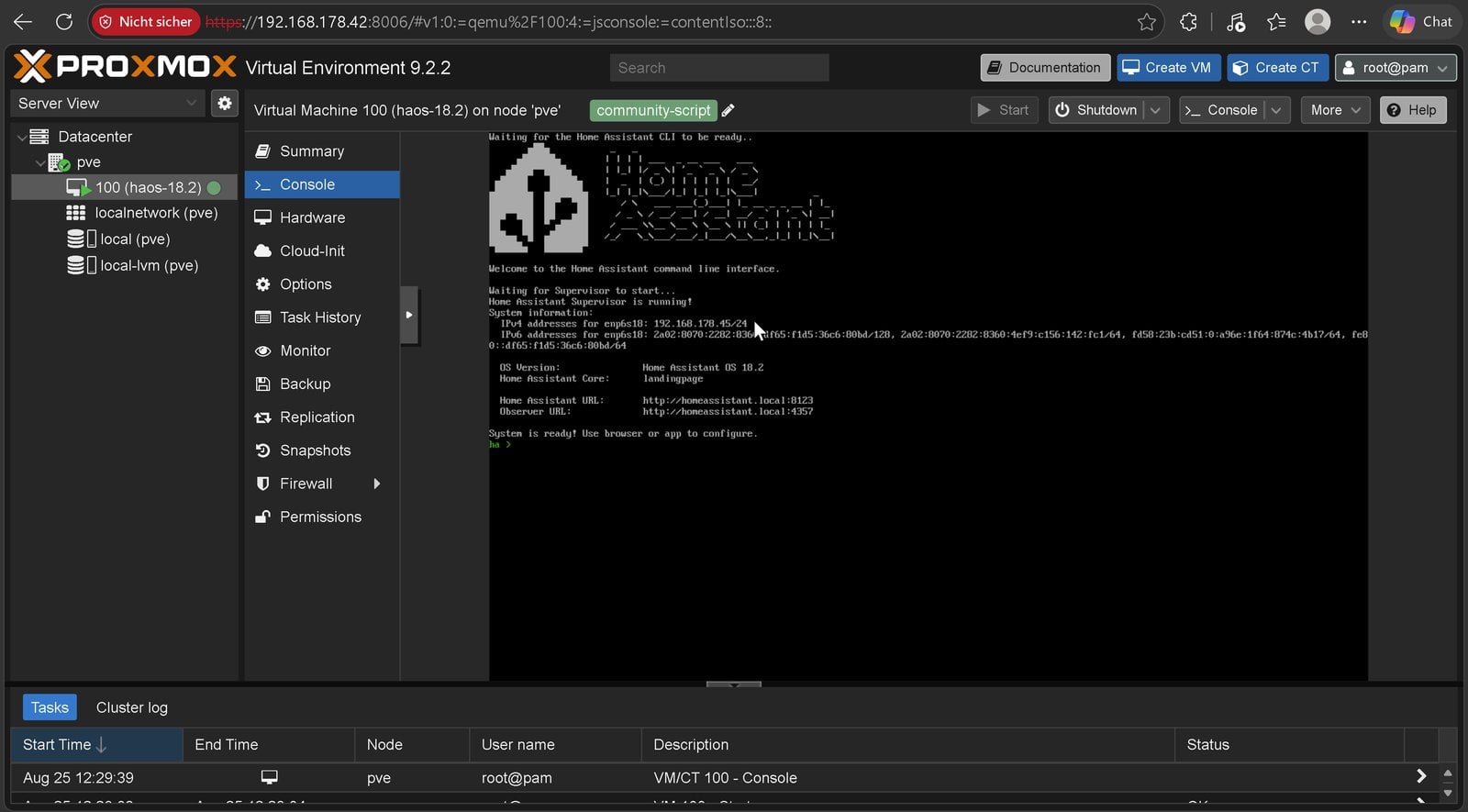Open the Task History menu item
This screenshot has width=1468, height=812.
[322, 317]
